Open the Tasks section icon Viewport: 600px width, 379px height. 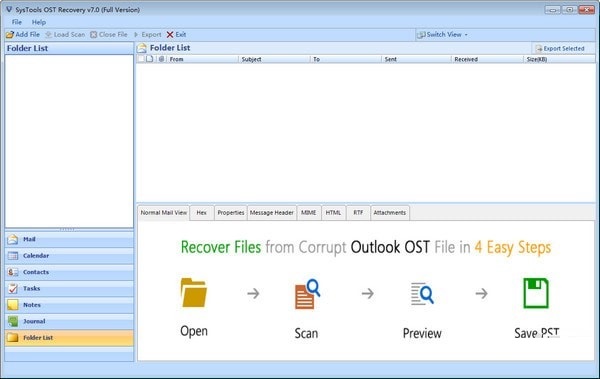point(13,289)
